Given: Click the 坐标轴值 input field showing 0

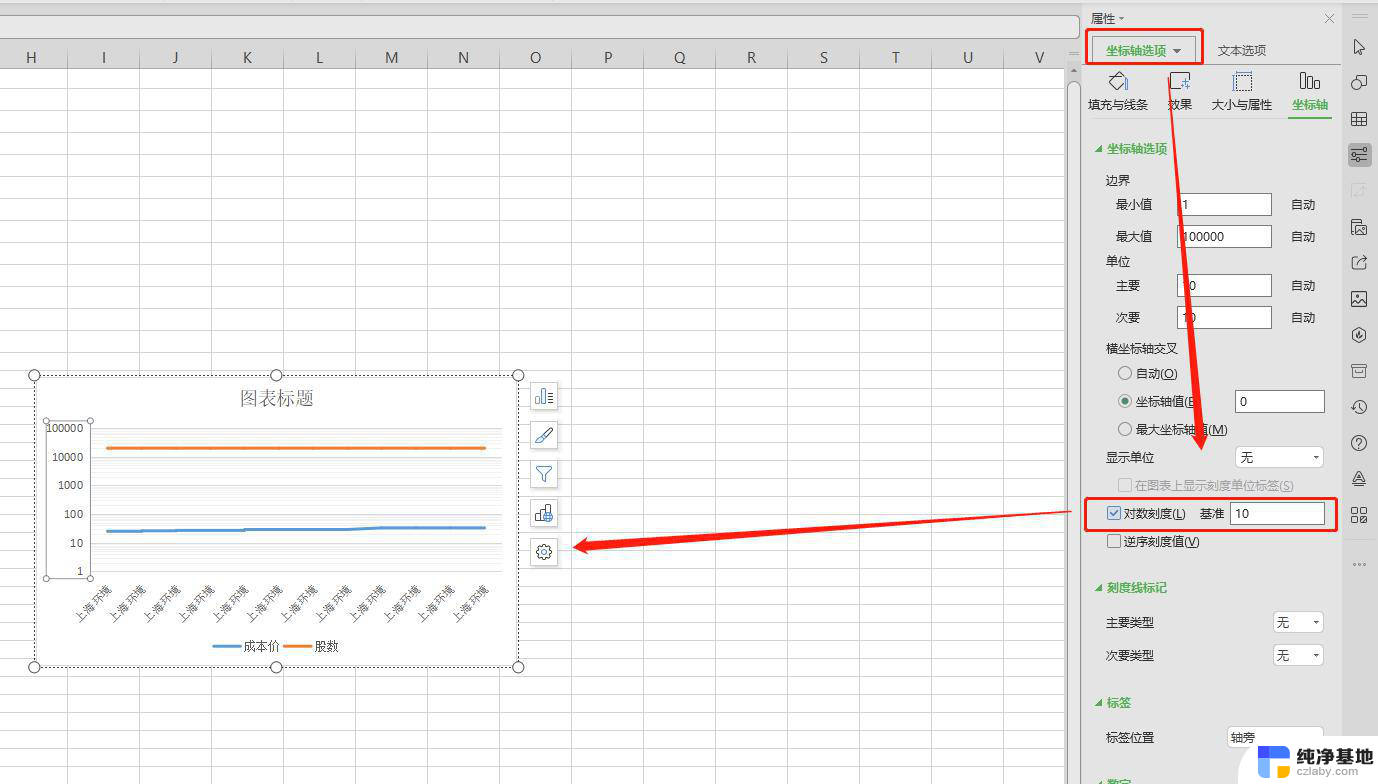Looking at the screenshot, I should point(1280,401).
